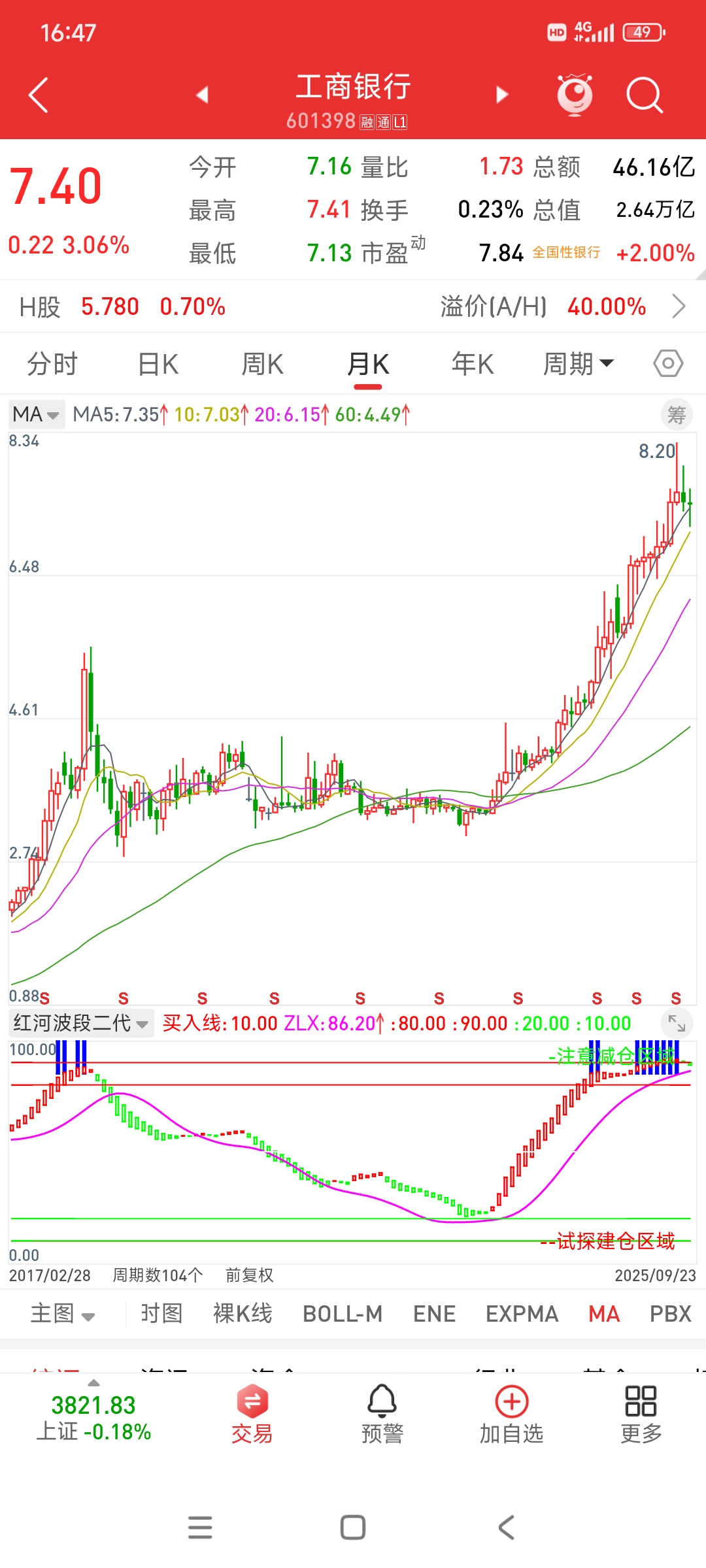Tap the back arrow in header
Image resolution: width=706 pixels, height=1568 pixels.
pos(39,95)
